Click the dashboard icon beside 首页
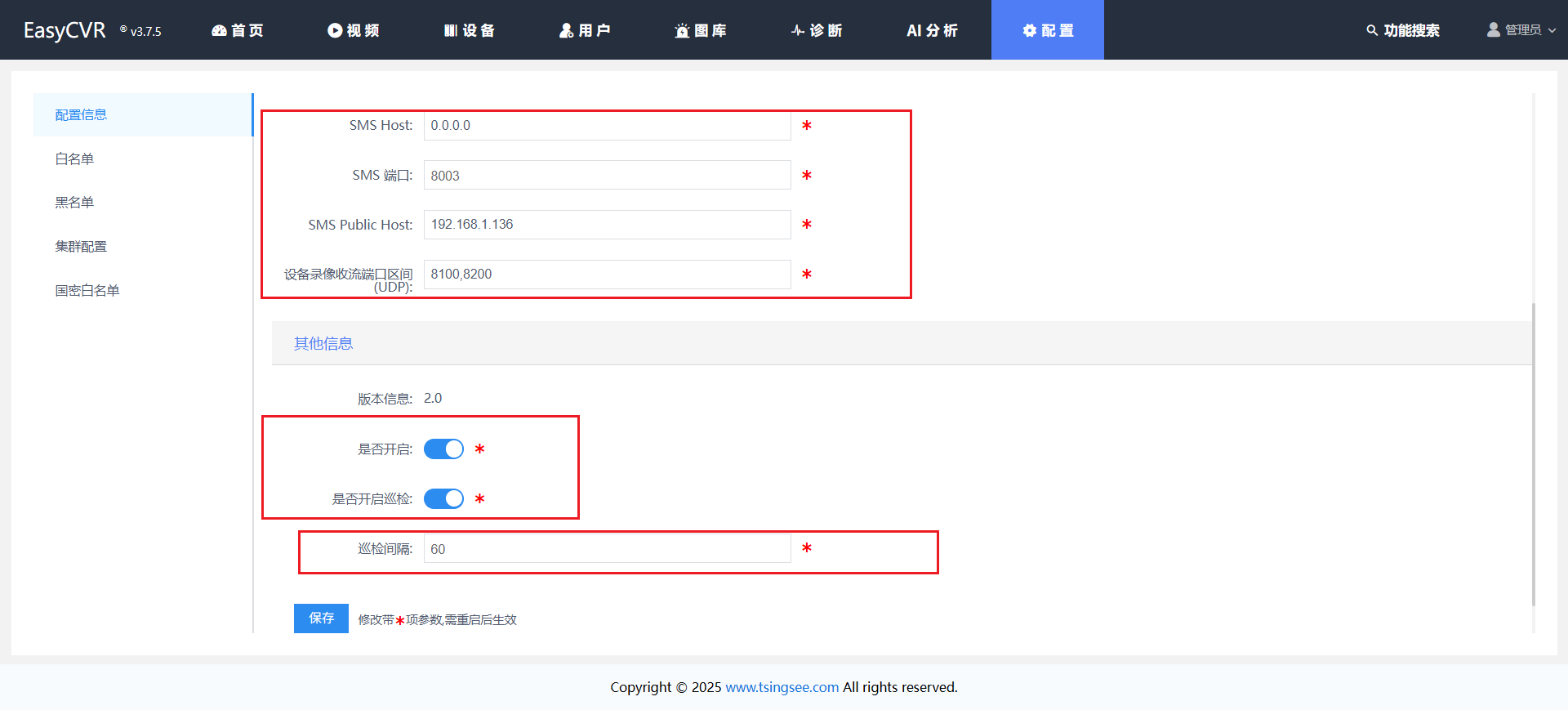Image resolution: width=1568 pixels, height=710 pixels. (x=219, y=30)
